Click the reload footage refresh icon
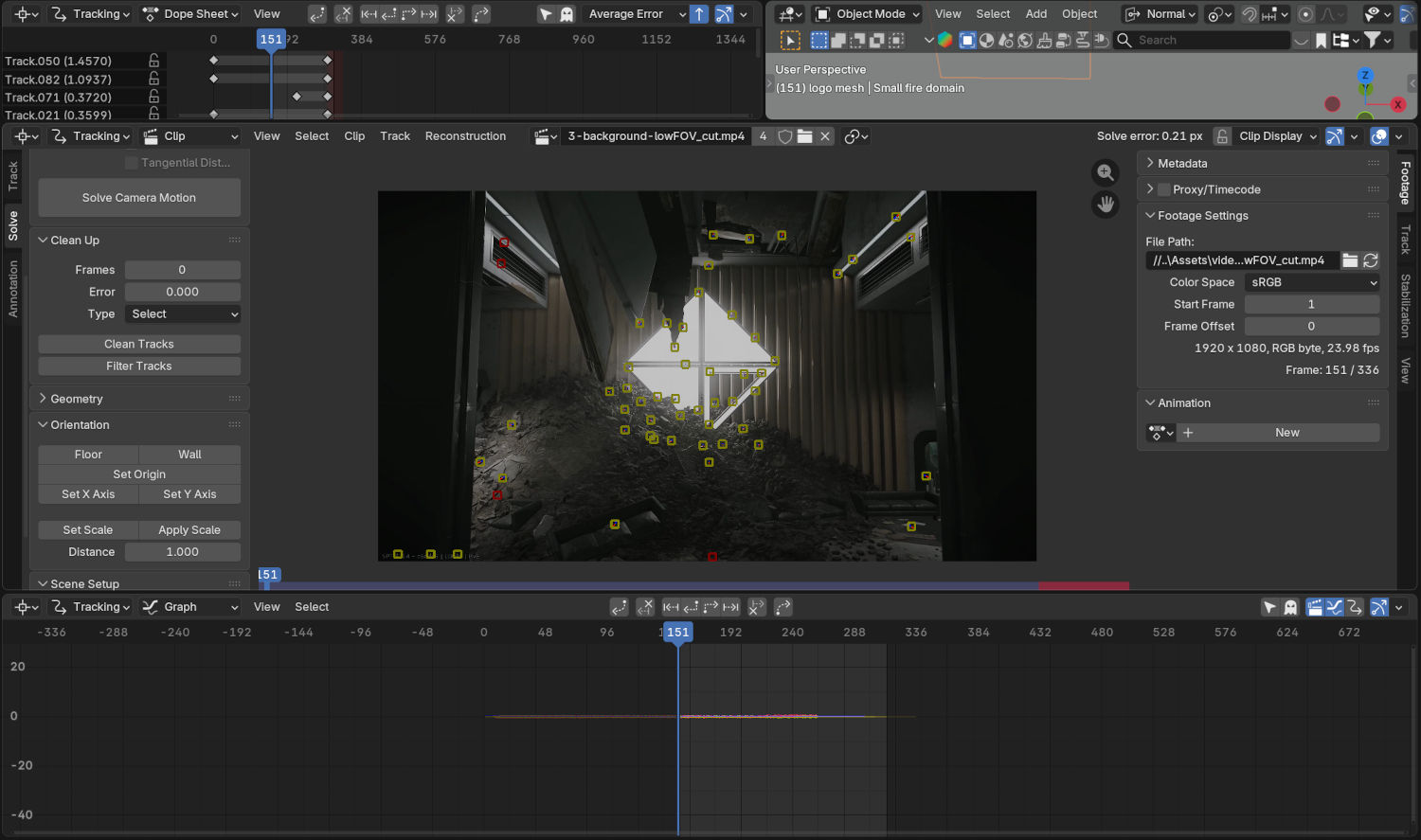Screen dimensions: 1421x840 (1372, 260)
